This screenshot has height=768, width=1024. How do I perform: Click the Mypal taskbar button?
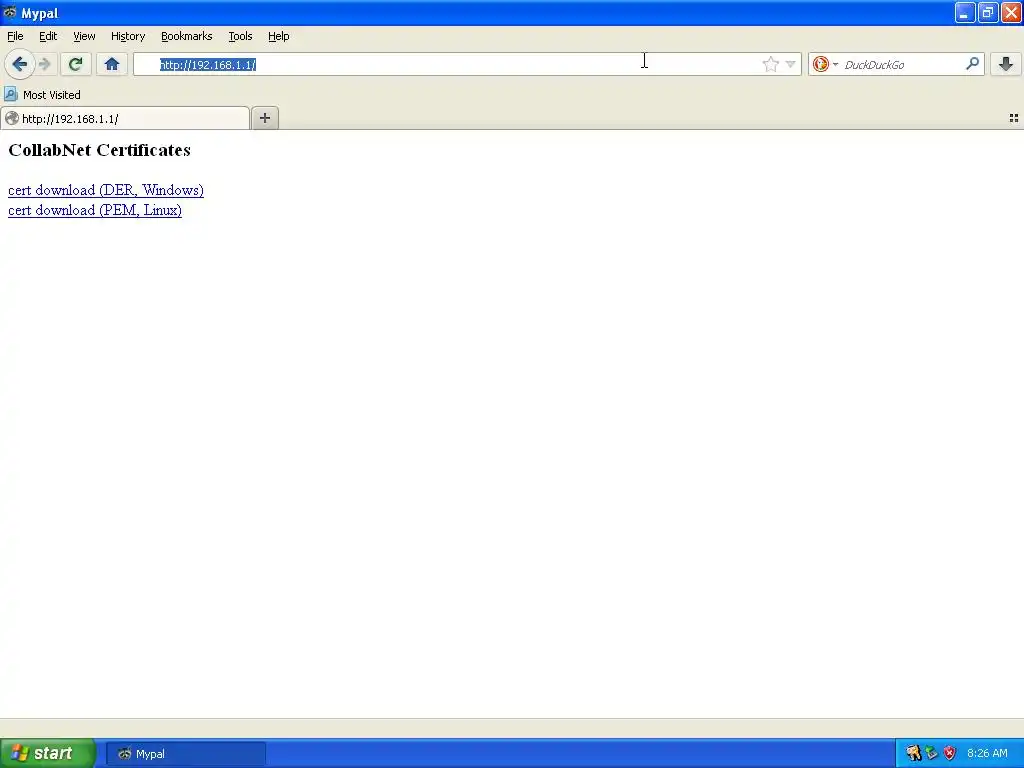click(x=186, y=754)
